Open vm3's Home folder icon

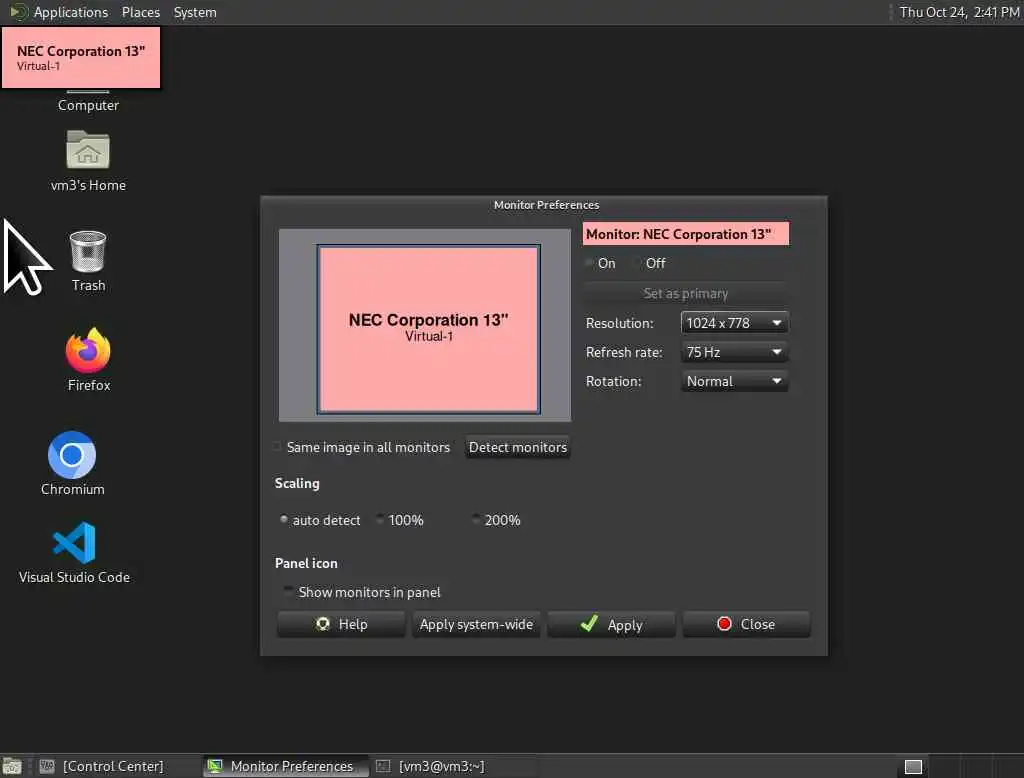click(x=88, y=161)
